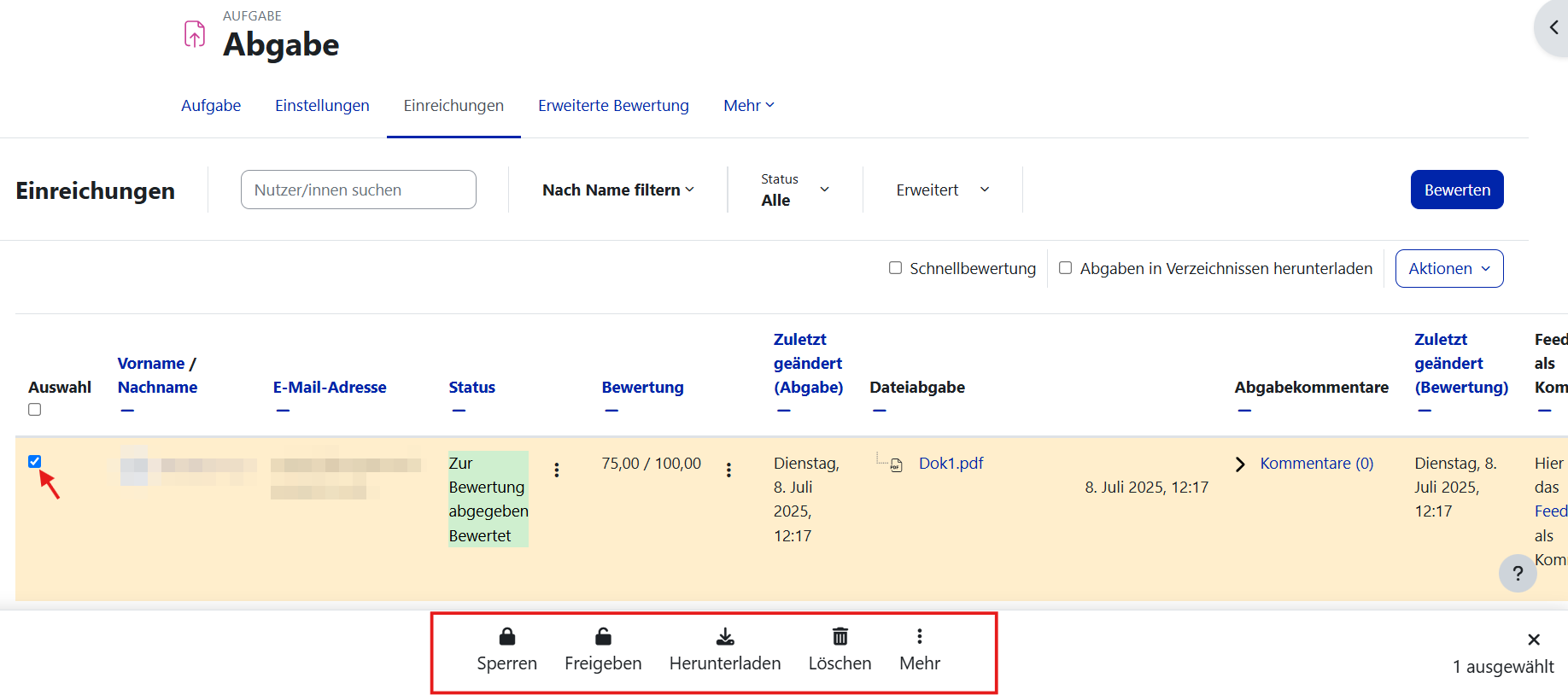Open the Status Alle filter dropdown
1568x695 pixels.
(794, 190)
